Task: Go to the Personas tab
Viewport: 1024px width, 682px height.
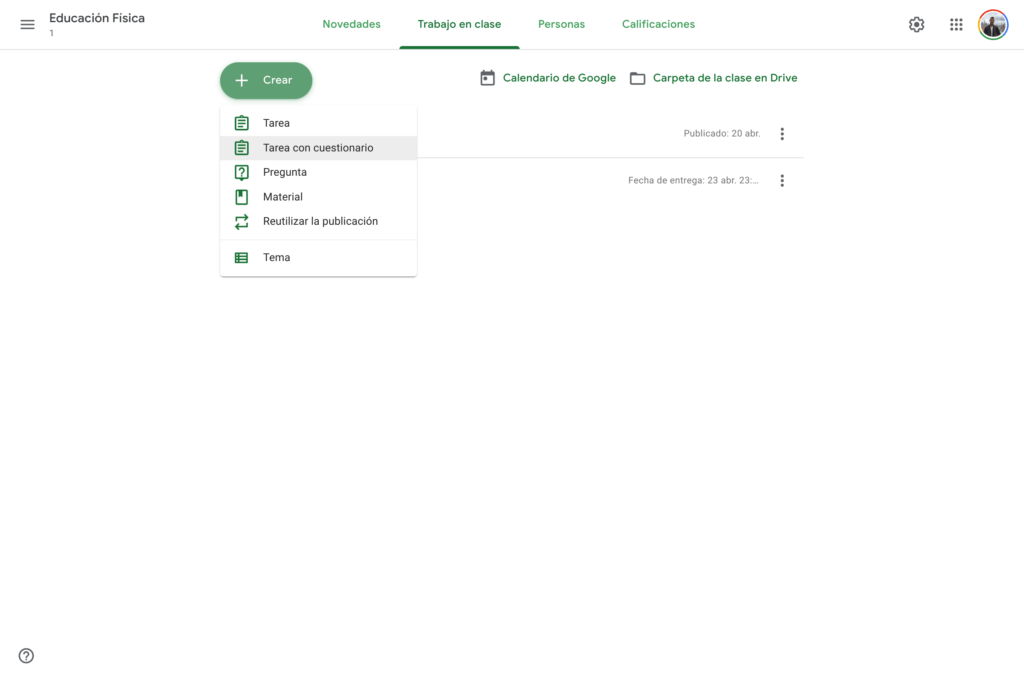Action: click(561, 24)
